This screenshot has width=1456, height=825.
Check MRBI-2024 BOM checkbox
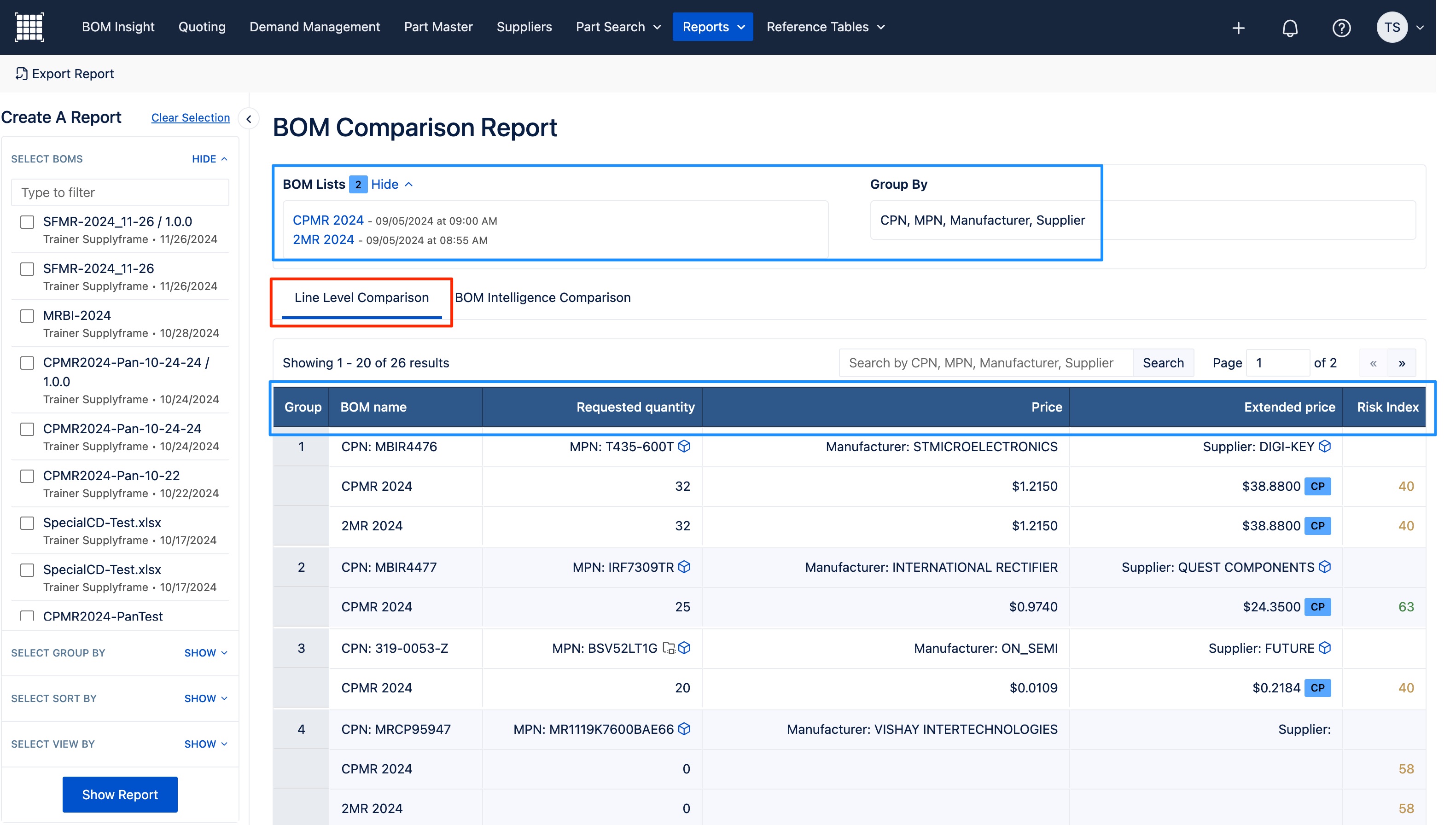pyautogui.click(x=27, y=316)
